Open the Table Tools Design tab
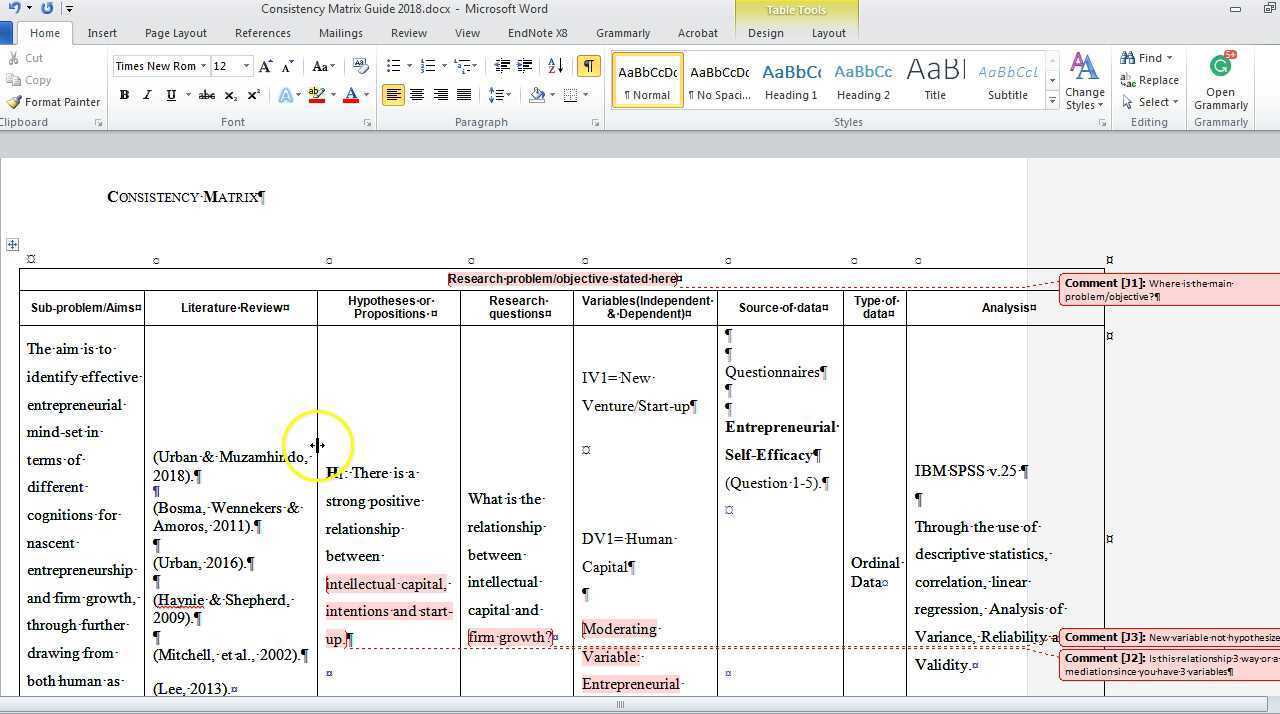 765,33
